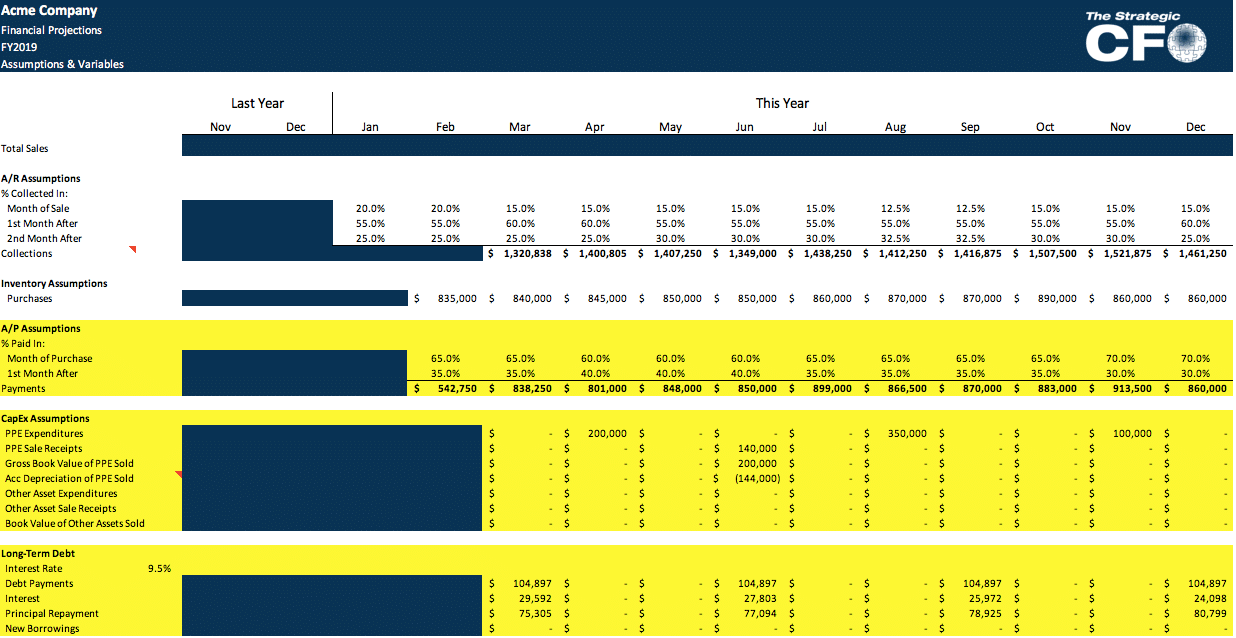Image resolution: width=1236 pixels, height=638 pixels.
Task: Click August Month of Sale 12.5%
Action: [895, 208]
